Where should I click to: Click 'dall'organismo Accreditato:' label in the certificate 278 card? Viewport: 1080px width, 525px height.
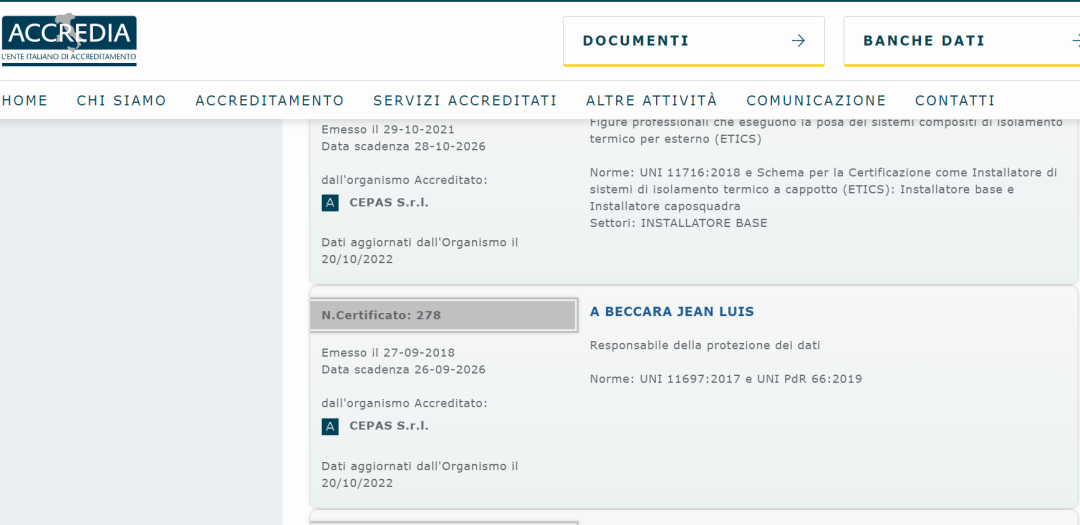point(404,403)
